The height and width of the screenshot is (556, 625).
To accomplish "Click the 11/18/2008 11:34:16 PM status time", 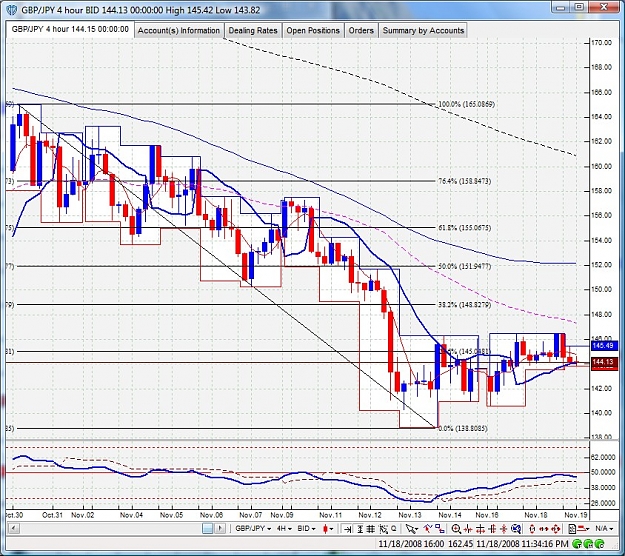I will tap(522, 544).
